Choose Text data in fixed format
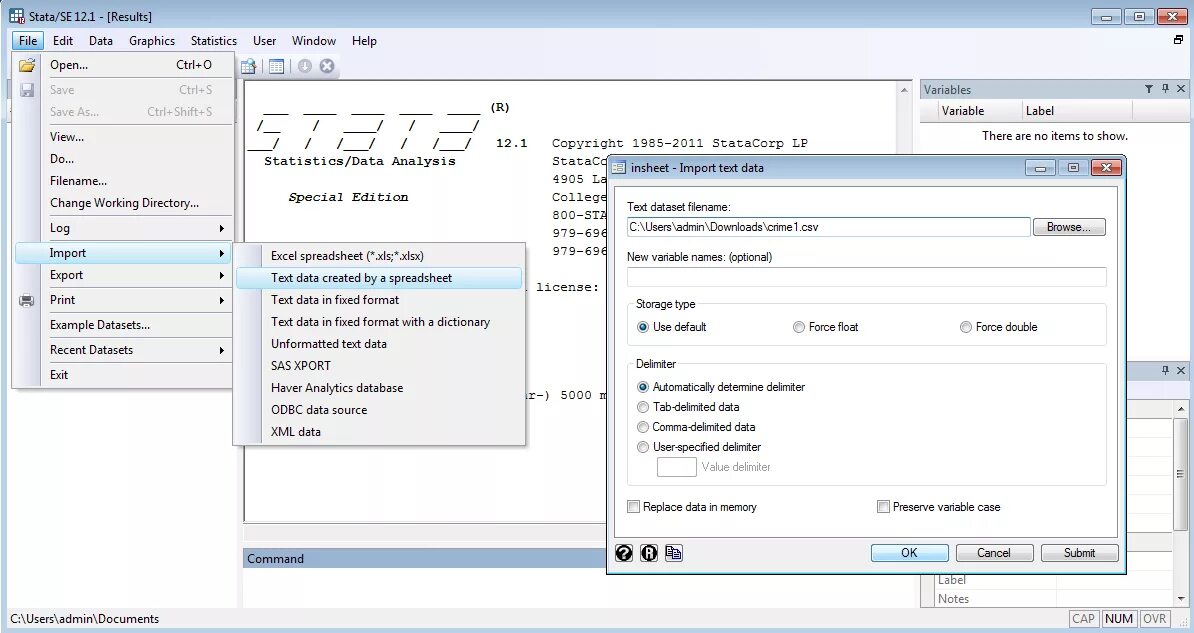The height and width of the screenshot is (633, 1194). [379, 300]
